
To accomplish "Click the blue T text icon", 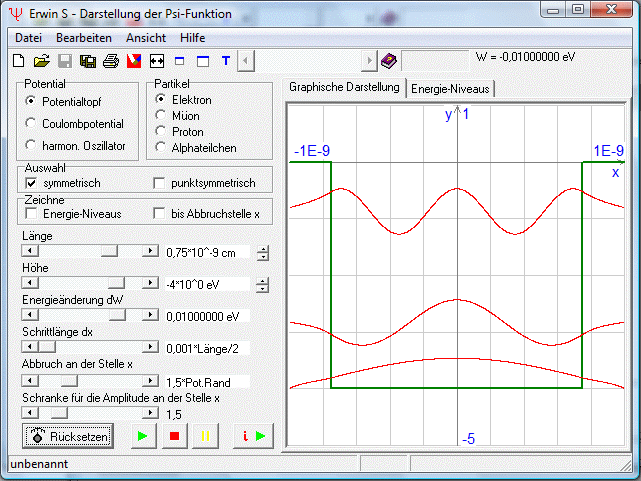I will 226,61.
